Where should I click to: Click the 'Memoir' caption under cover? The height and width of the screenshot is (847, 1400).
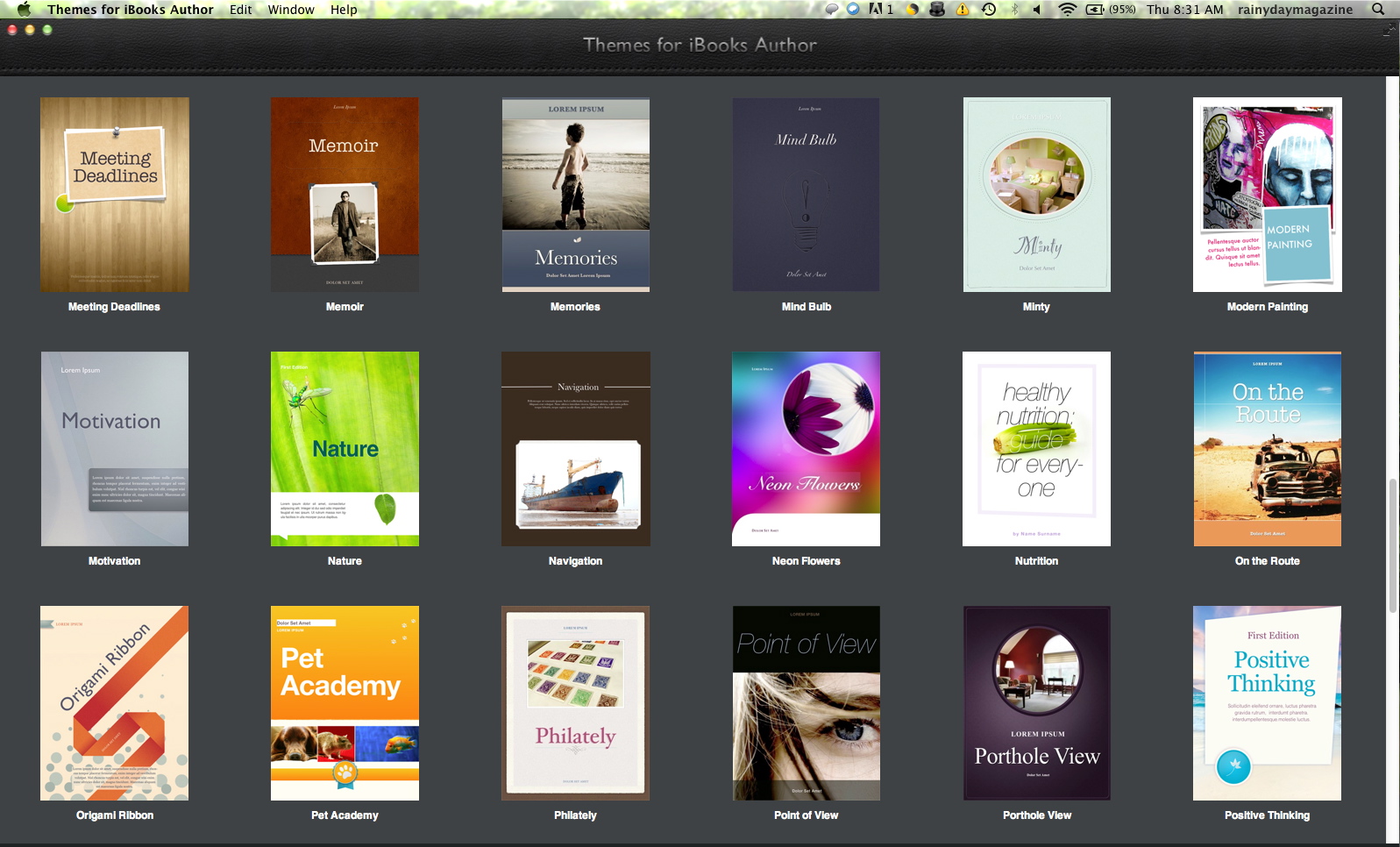point(345,307)
